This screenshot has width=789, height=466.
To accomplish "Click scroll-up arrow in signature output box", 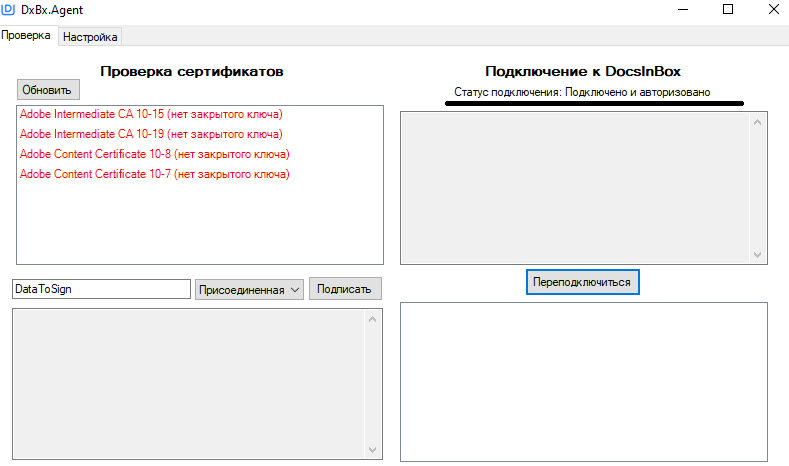I will point(373,319).
